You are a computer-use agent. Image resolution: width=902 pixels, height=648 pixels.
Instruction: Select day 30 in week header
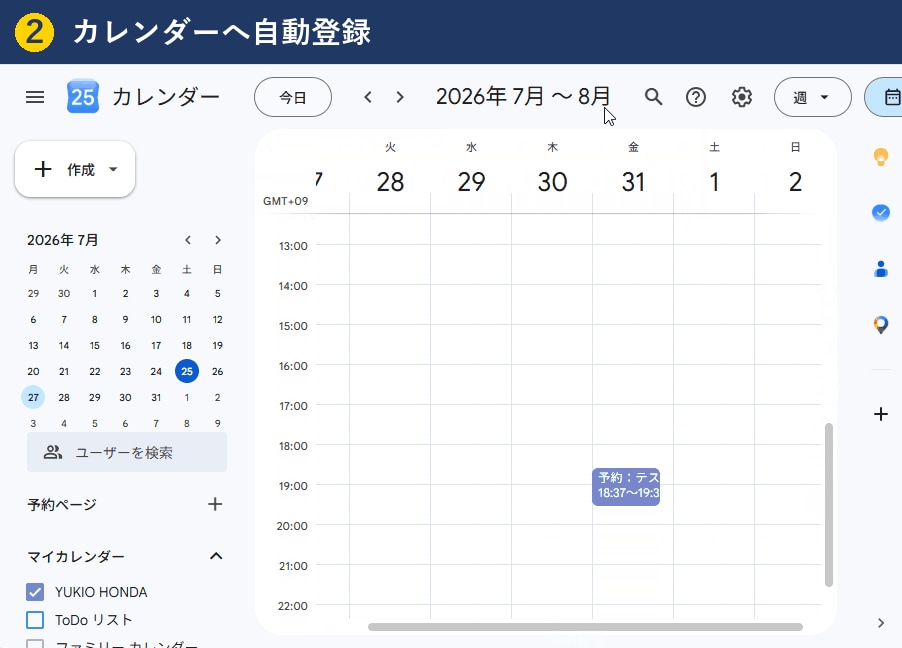(x=552, y=182)
